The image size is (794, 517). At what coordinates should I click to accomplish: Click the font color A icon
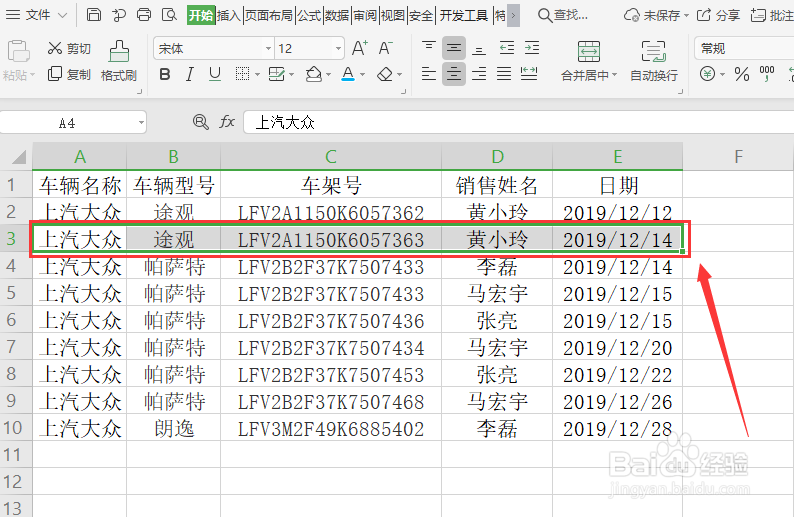click(x=348, y=75)
